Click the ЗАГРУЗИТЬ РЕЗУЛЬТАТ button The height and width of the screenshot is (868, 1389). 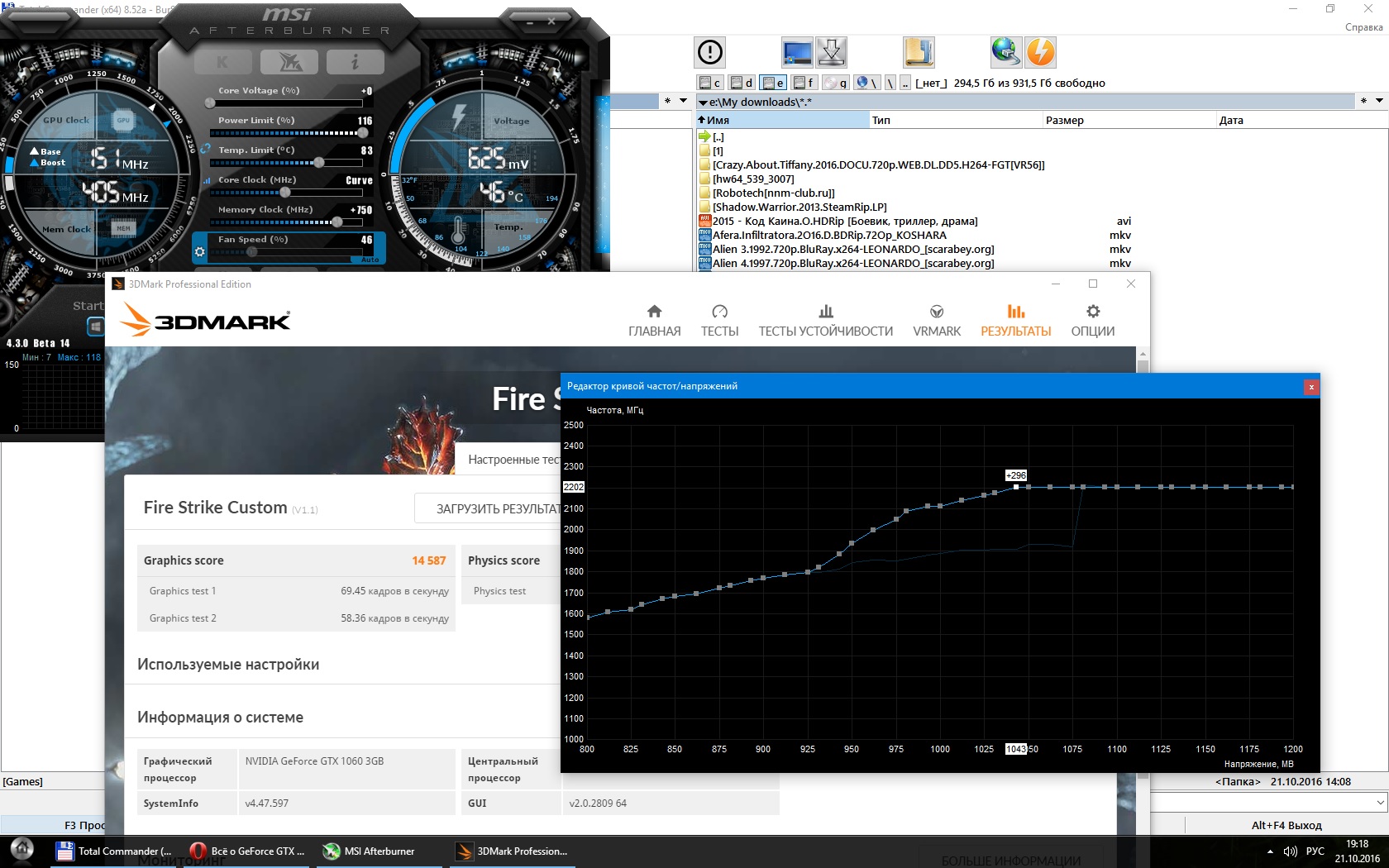pyautogui.click(x=488, y=508)
